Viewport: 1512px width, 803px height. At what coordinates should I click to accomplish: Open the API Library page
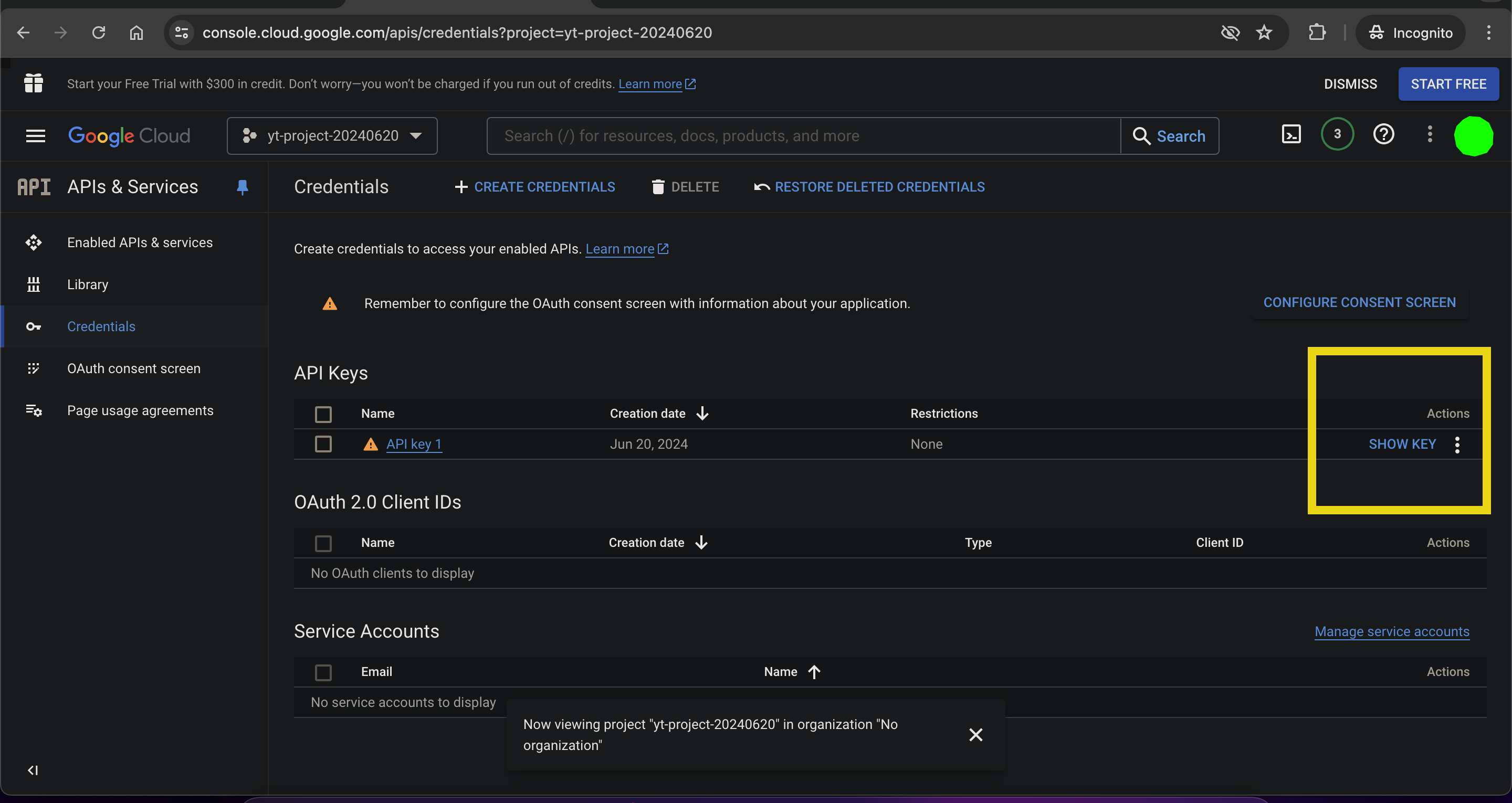coord(88,284)
